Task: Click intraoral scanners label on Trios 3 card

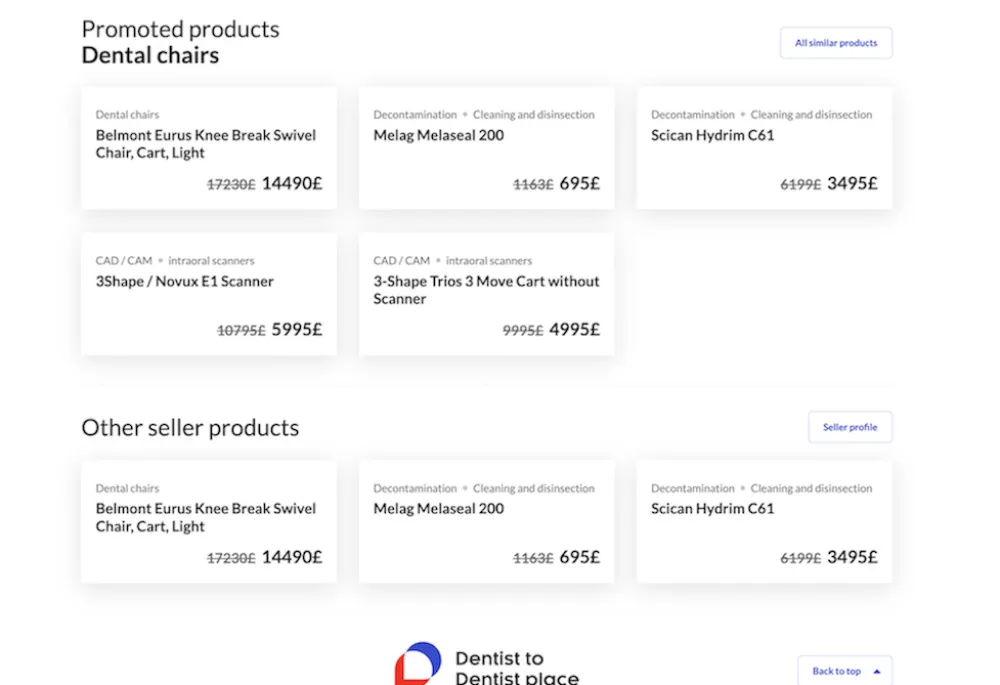Action: [489, 261]
